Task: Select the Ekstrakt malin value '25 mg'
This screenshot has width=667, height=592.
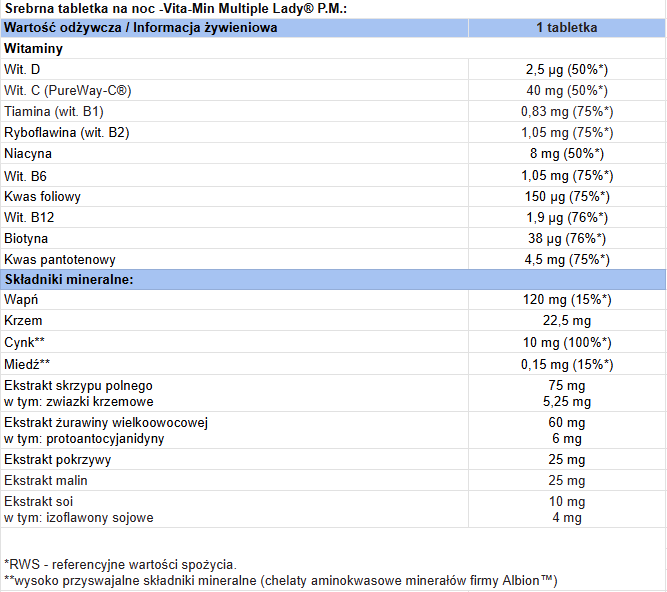Action: [567, 481]
